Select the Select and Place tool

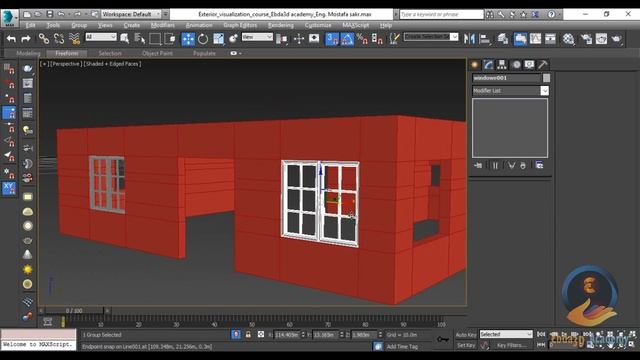click(233, 39)
